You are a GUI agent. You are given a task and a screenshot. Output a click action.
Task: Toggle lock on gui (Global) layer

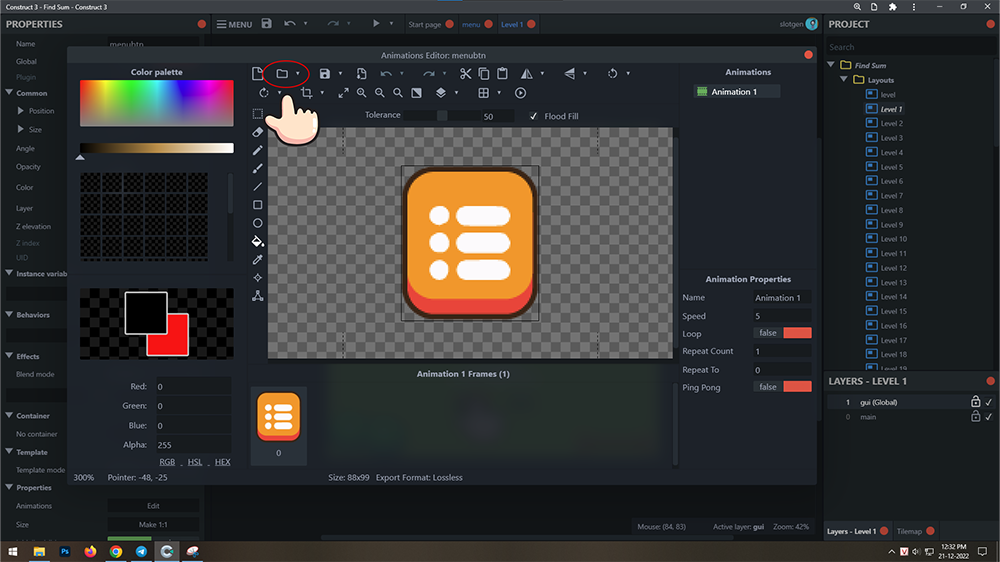click(975, 401)
